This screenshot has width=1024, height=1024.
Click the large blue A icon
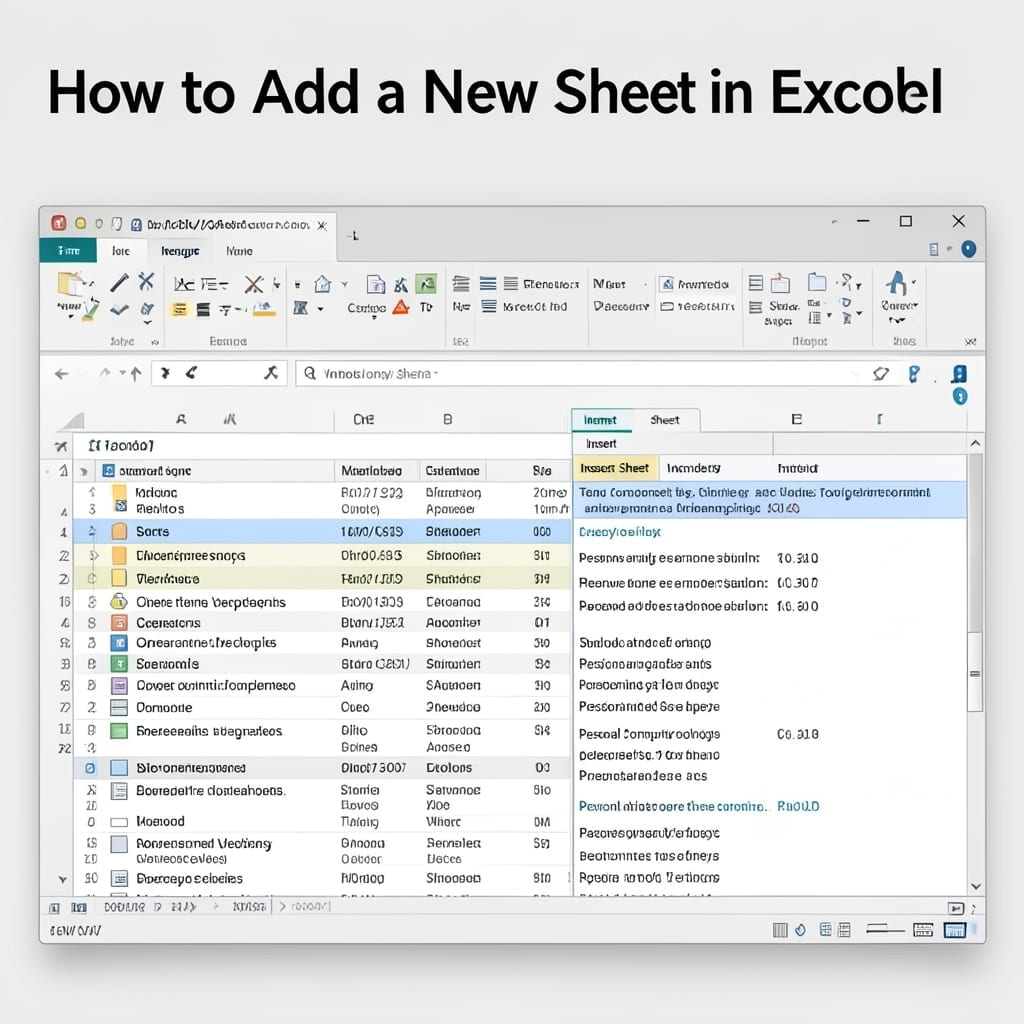pos(897,283)
